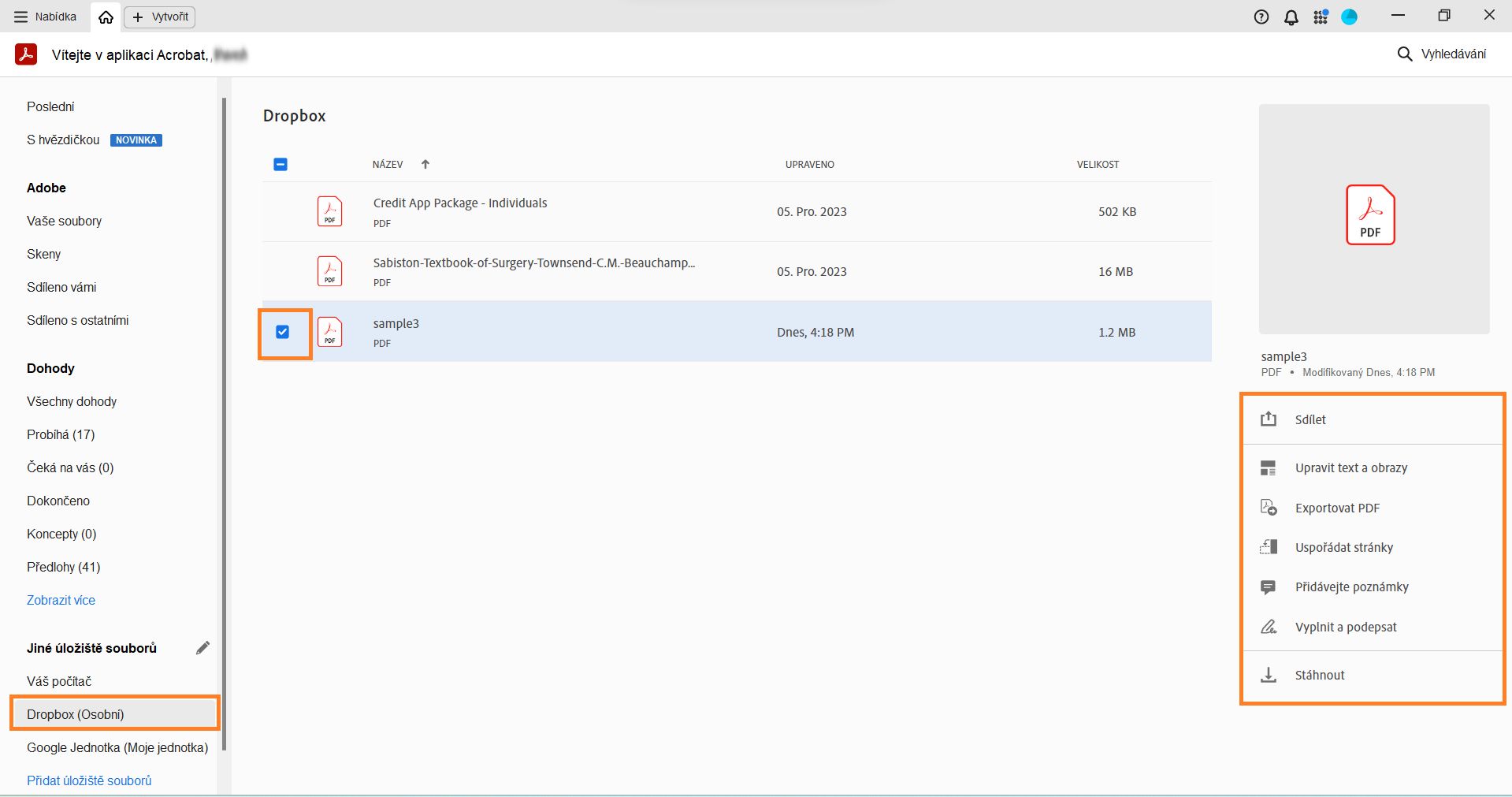1512x797 pixels.
Task: Open the user profile avatar
Action: 1350,17
